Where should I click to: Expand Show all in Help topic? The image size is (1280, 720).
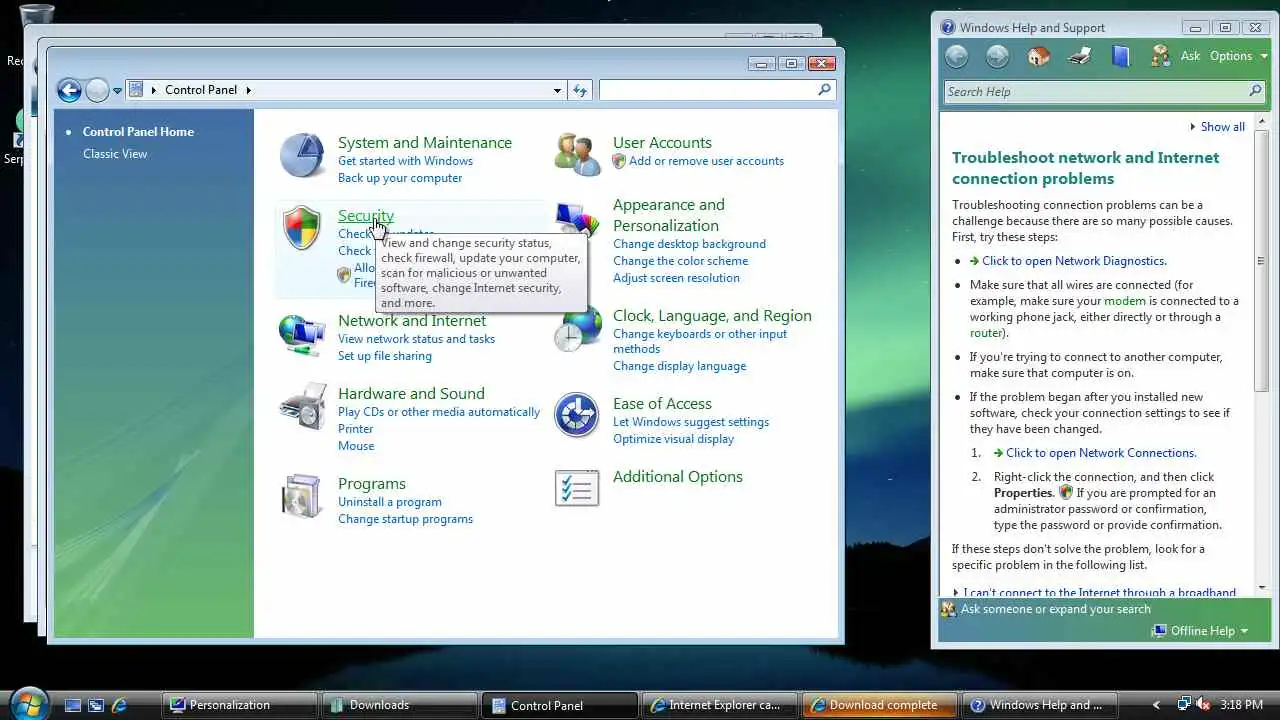point(1217,127)
